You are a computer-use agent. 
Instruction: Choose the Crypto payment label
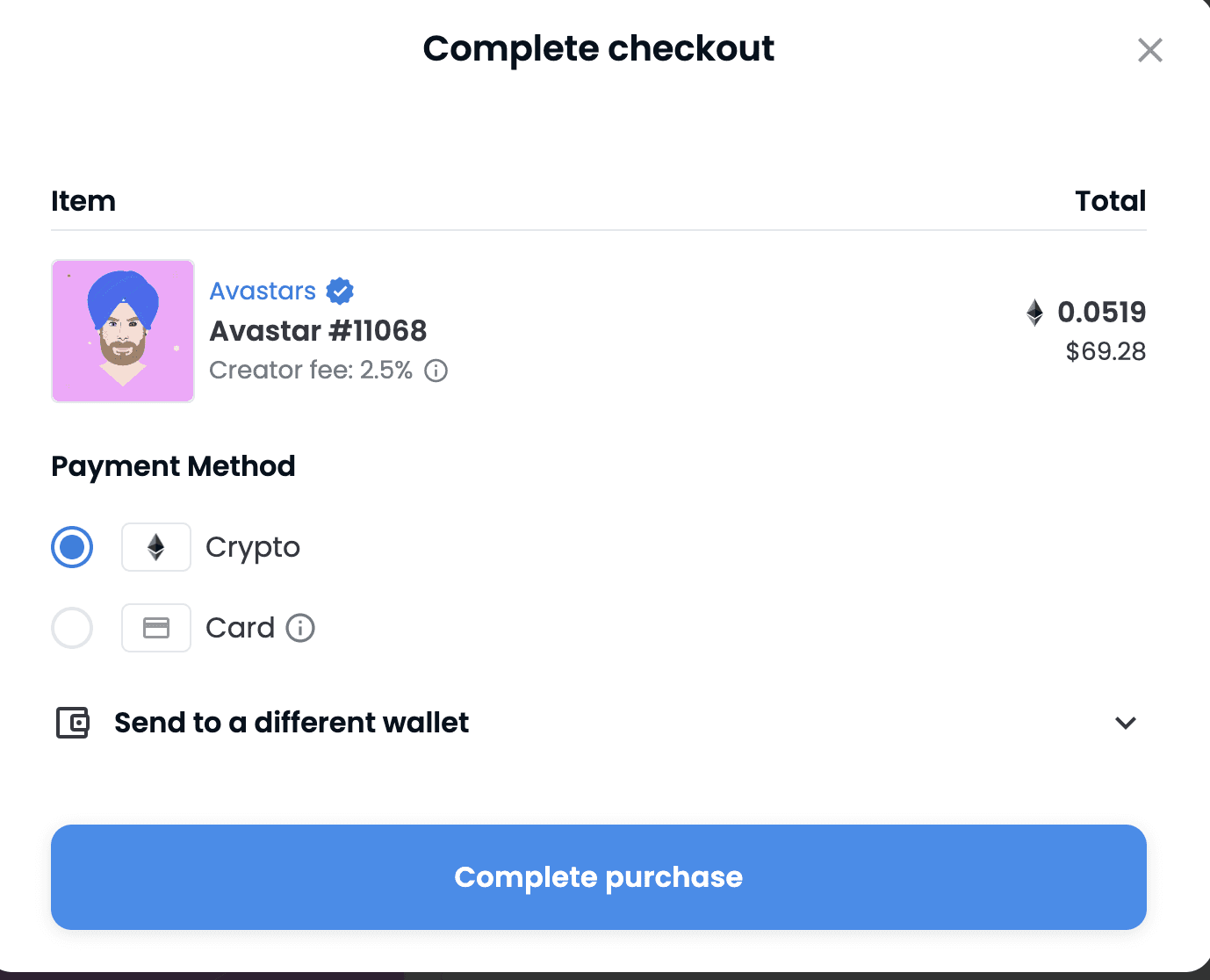[x=253, y=547]
